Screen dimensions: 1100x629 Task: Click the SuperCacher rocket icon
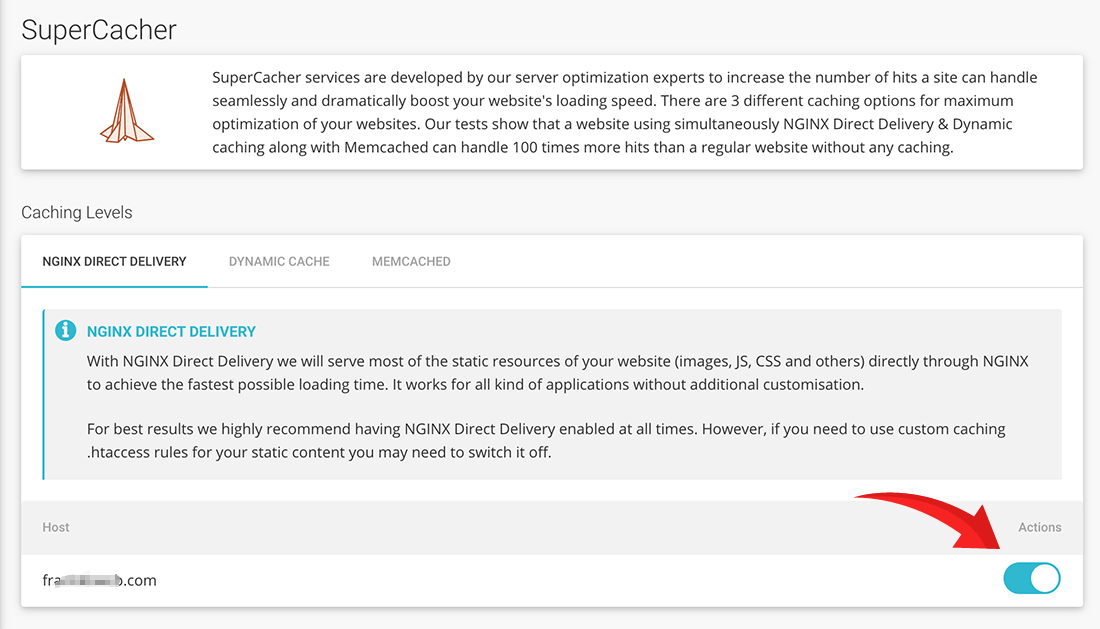pos(126,111)
